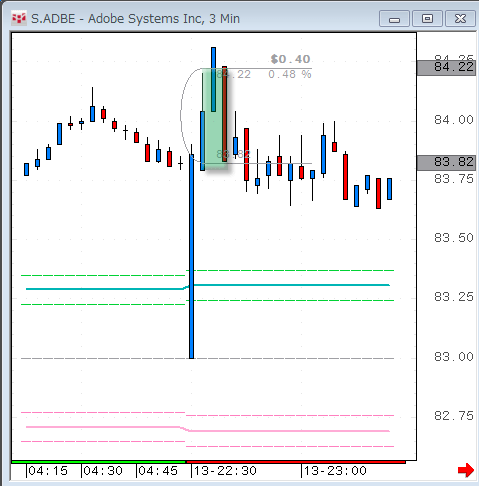Screen dimensions: 479x486
Task: Click the long blue candle reaching 83.00
Action: 191,257
